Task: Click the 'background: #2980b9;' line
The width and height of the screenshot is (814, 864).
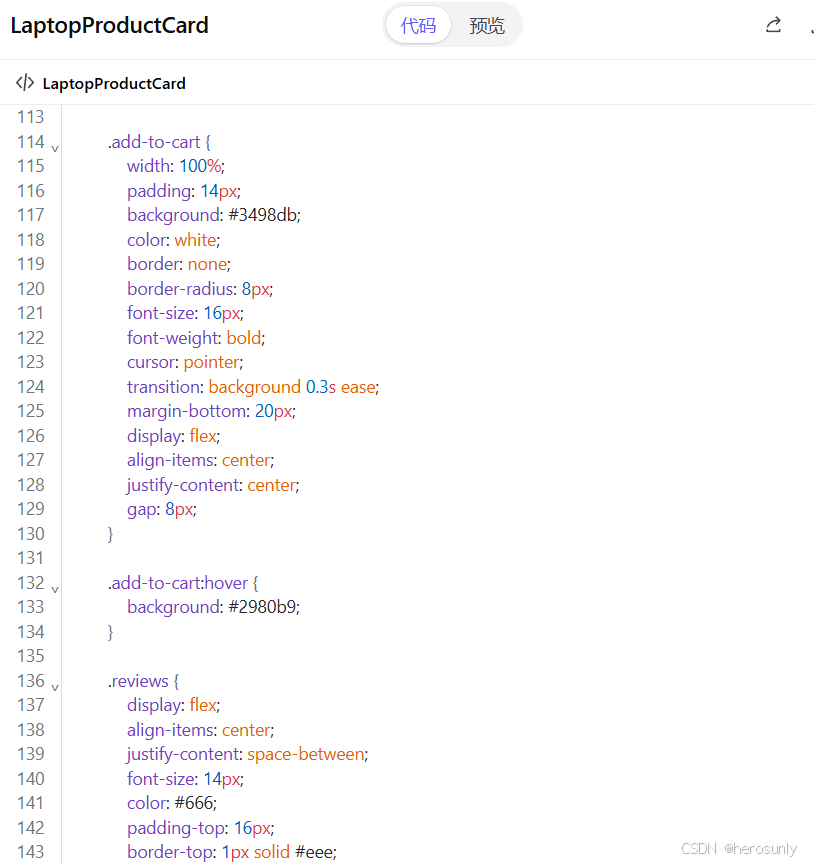Action: [214, 607]
